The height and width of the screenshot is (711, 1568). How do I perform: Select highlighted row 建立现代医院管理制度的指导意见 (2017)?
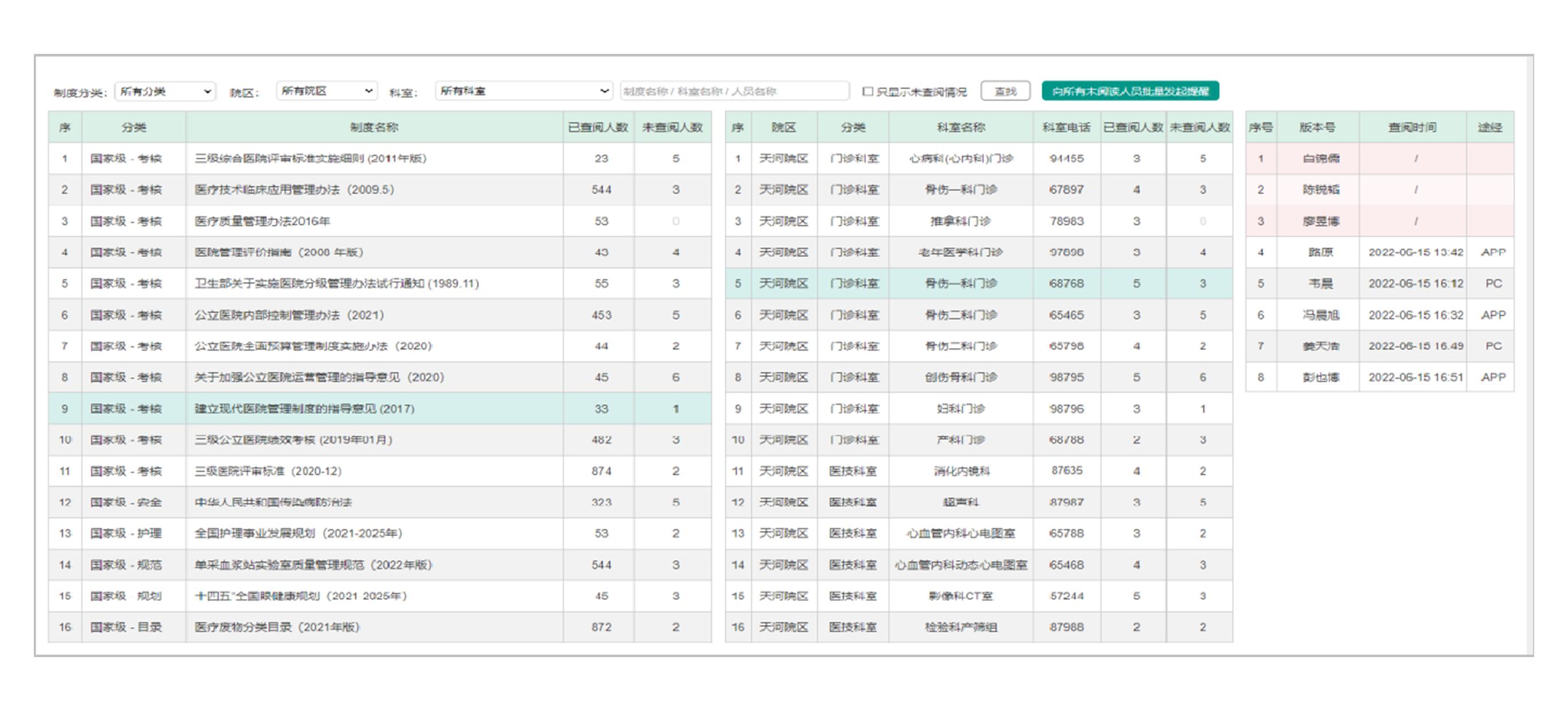(304, 408)
